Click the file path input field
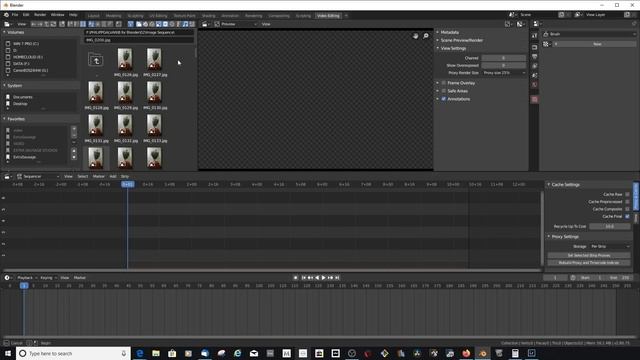 pyautogui.click(x=139, y=32)
